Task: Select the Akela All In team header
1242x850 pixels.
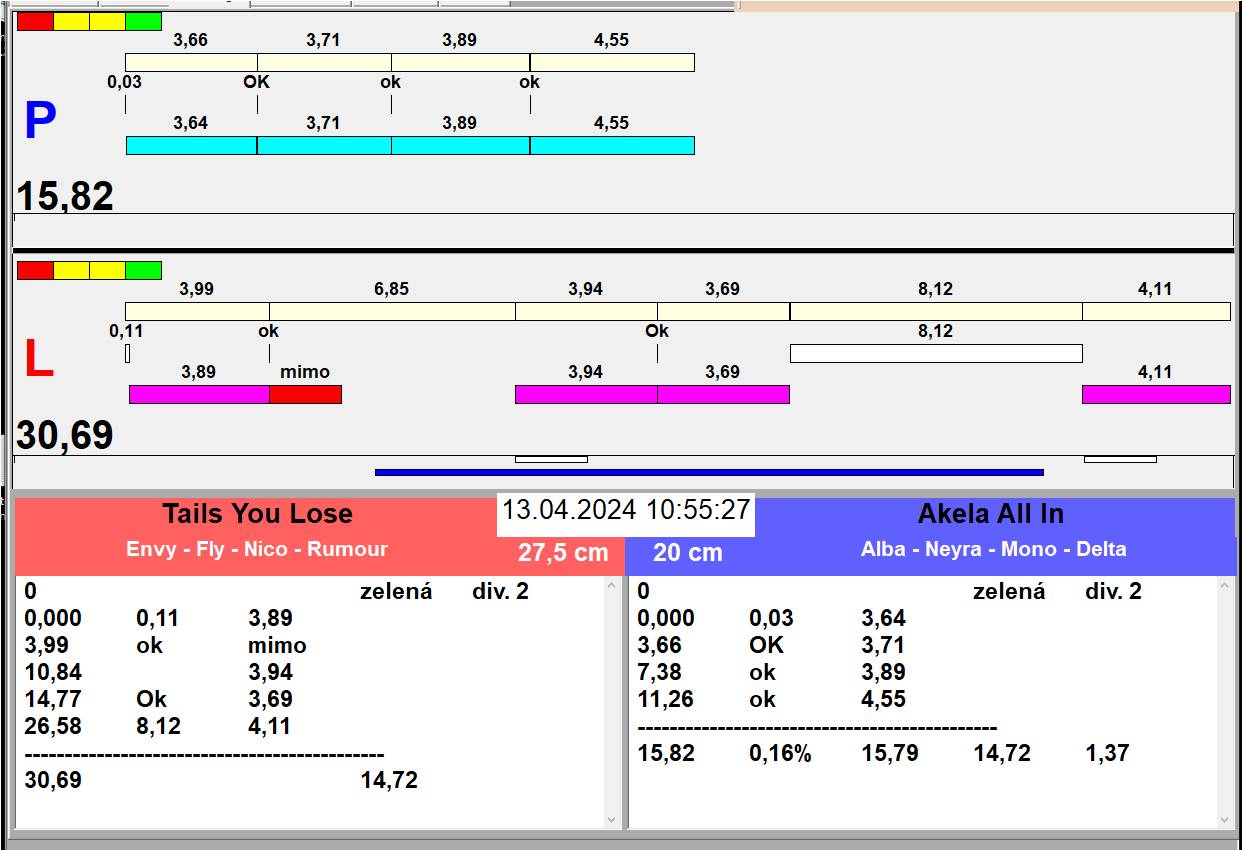Action: (990, 514)
